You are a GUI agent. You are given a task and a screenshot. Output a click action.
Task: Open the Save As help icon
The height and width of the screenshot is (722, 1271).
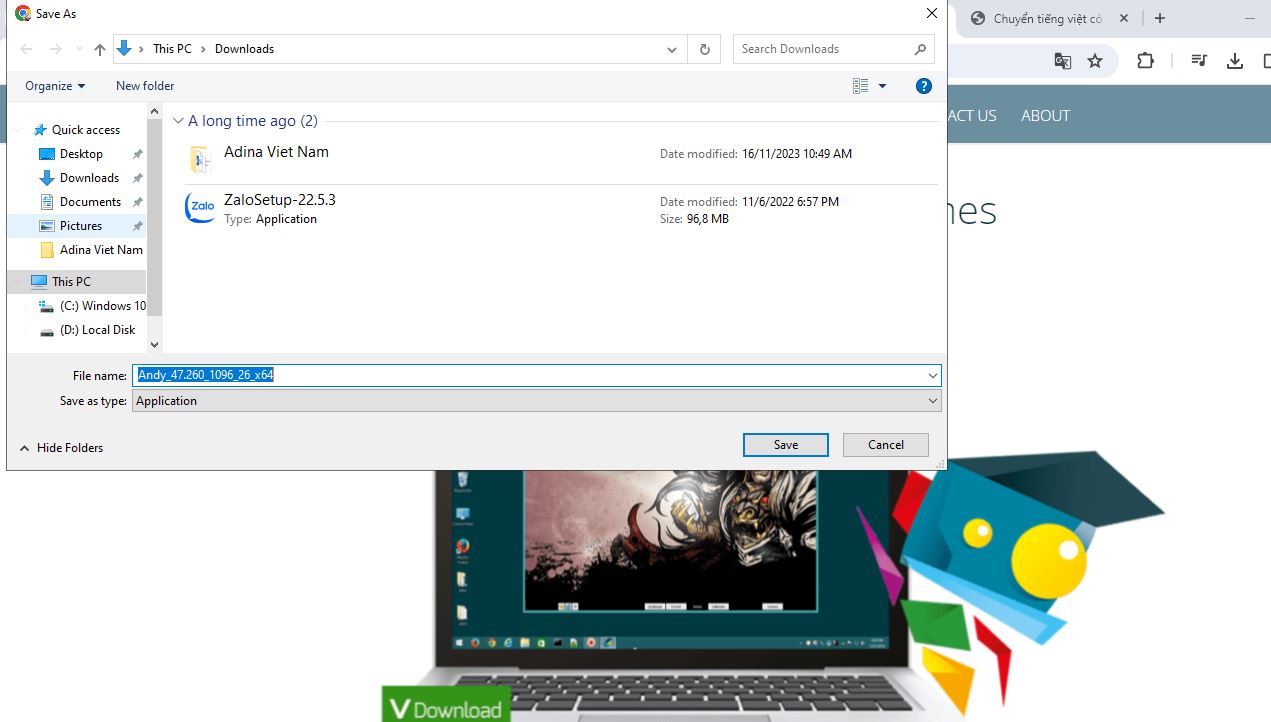click(924, 86)
